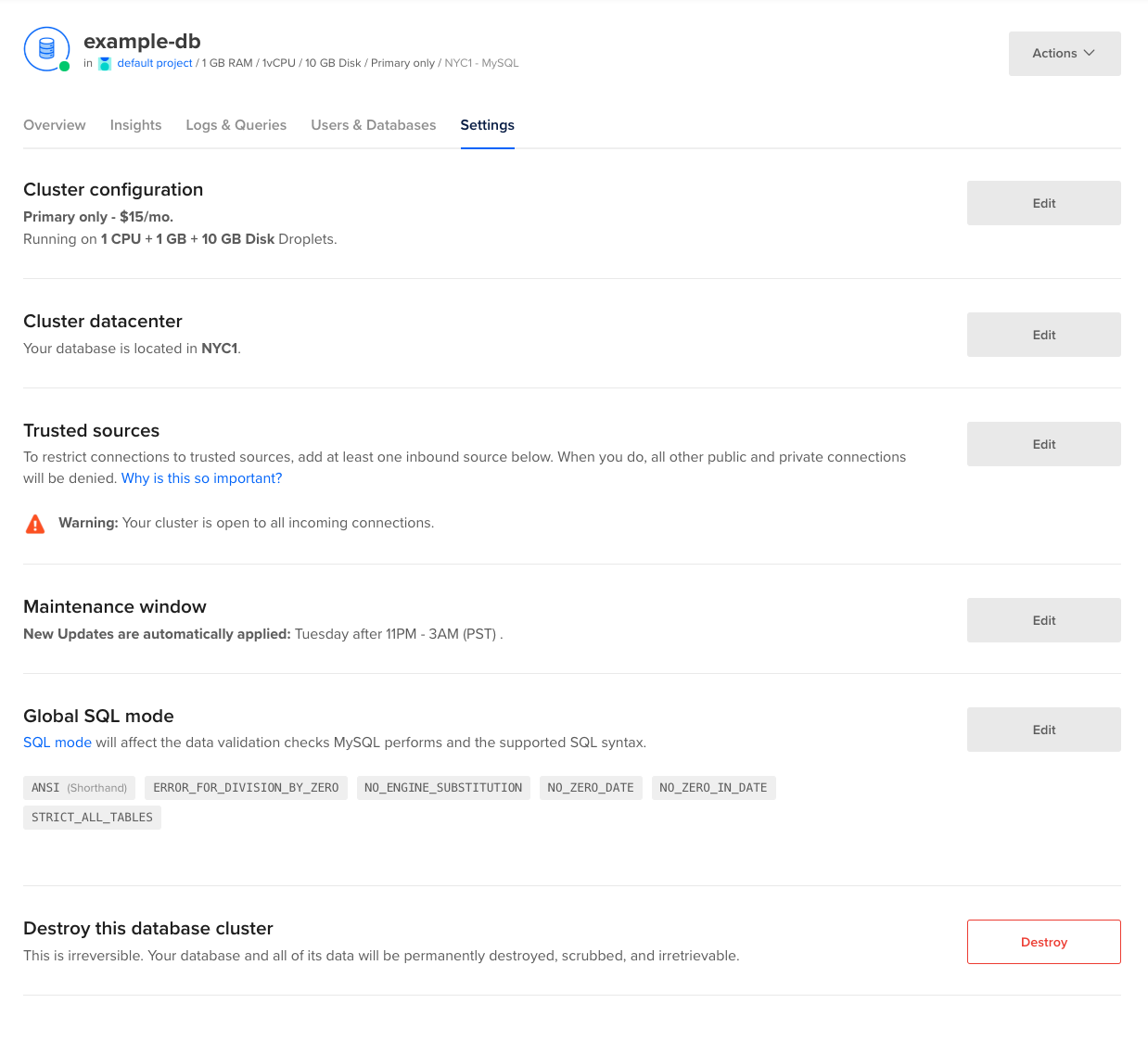
Task: Click the Destroy button for this database cluster
Action: point(1043,941)
